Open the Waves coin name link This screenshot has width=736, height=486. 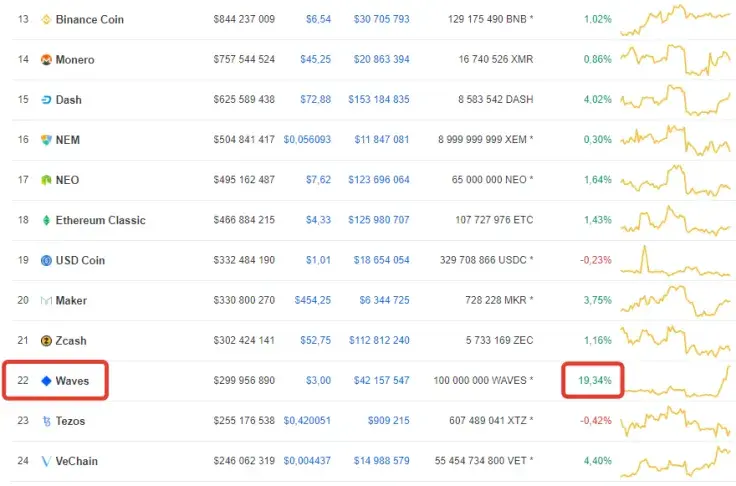(73, 381)
